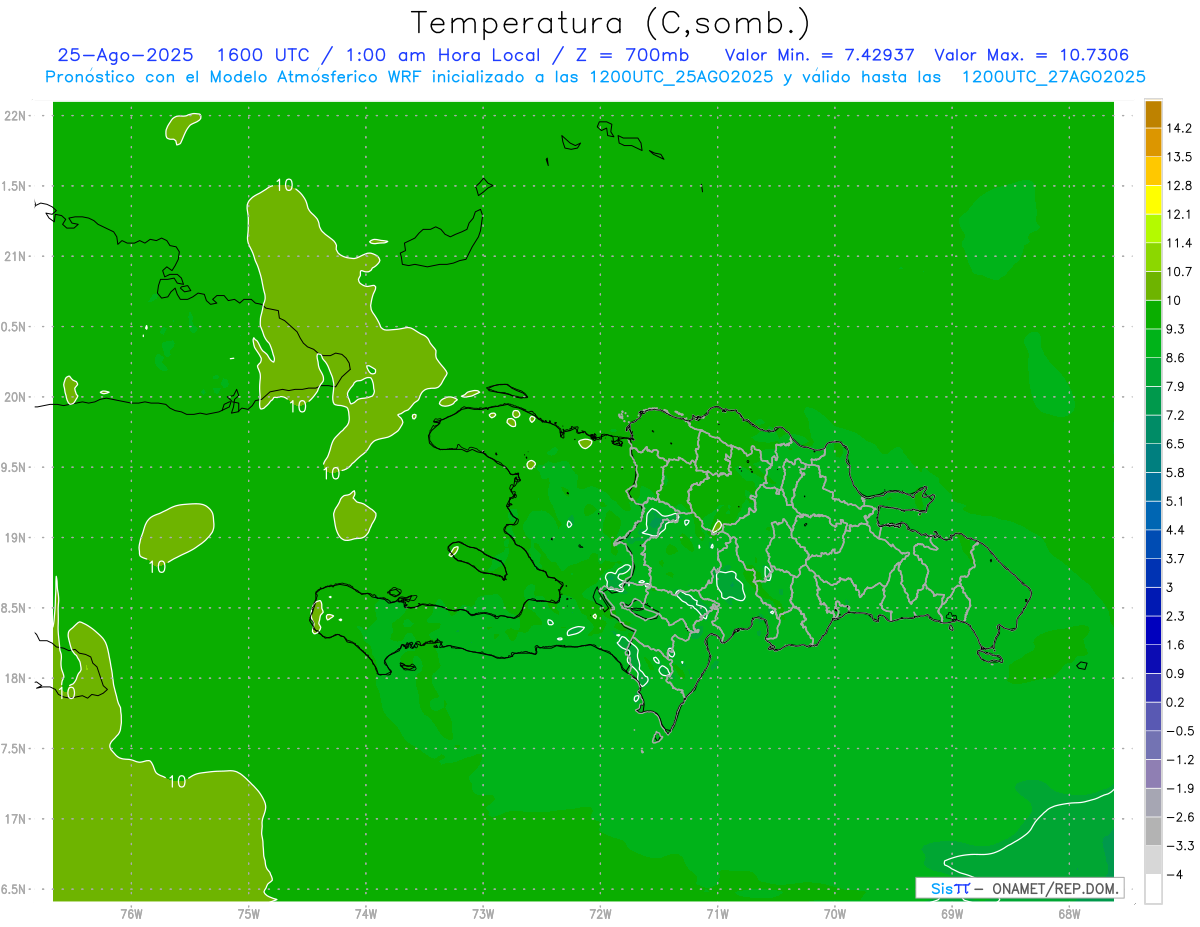Click the '70W' longitude axis label

(834, 913)
